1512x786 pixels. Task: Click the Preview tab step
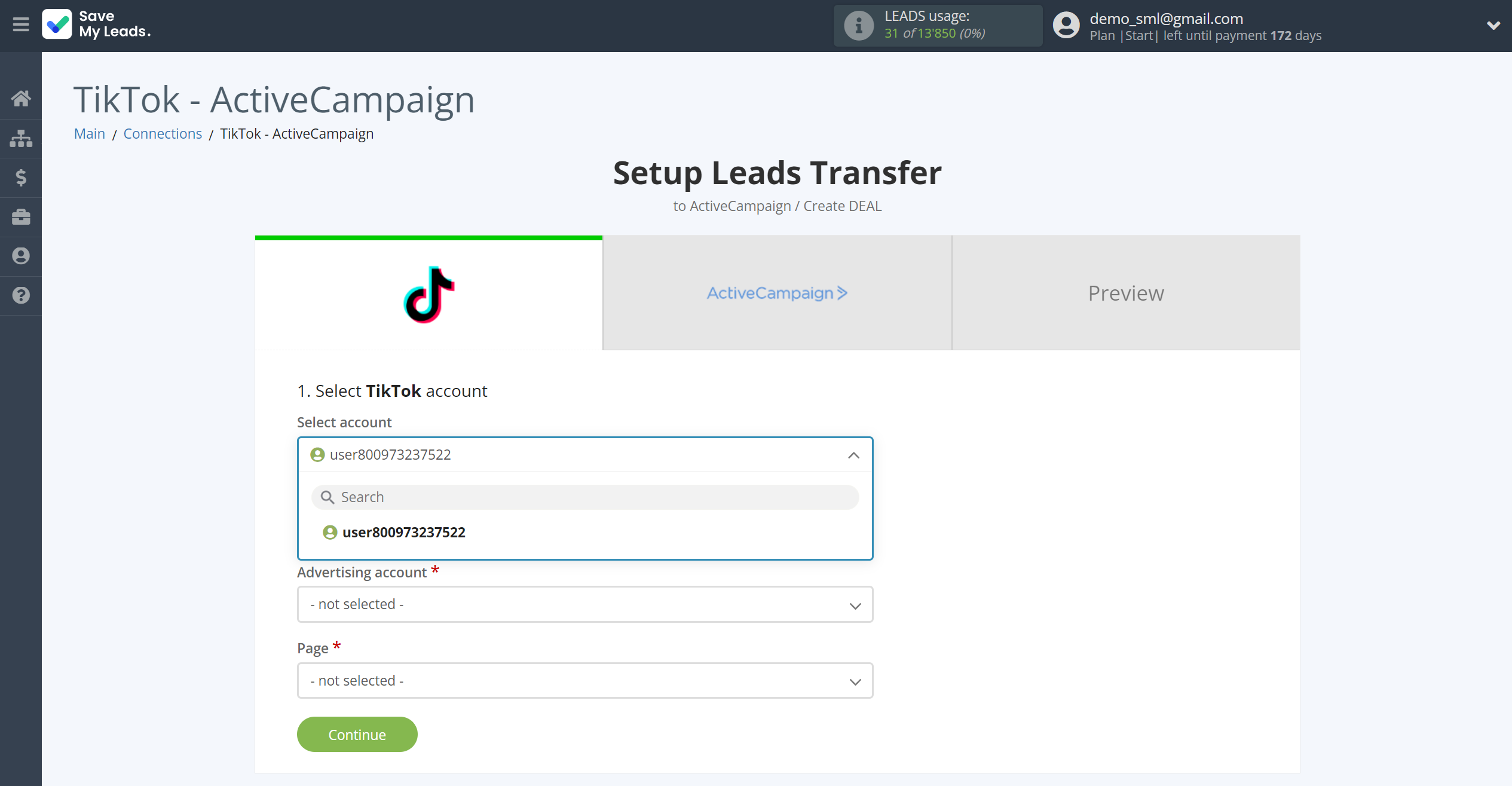pos(1127,293)
